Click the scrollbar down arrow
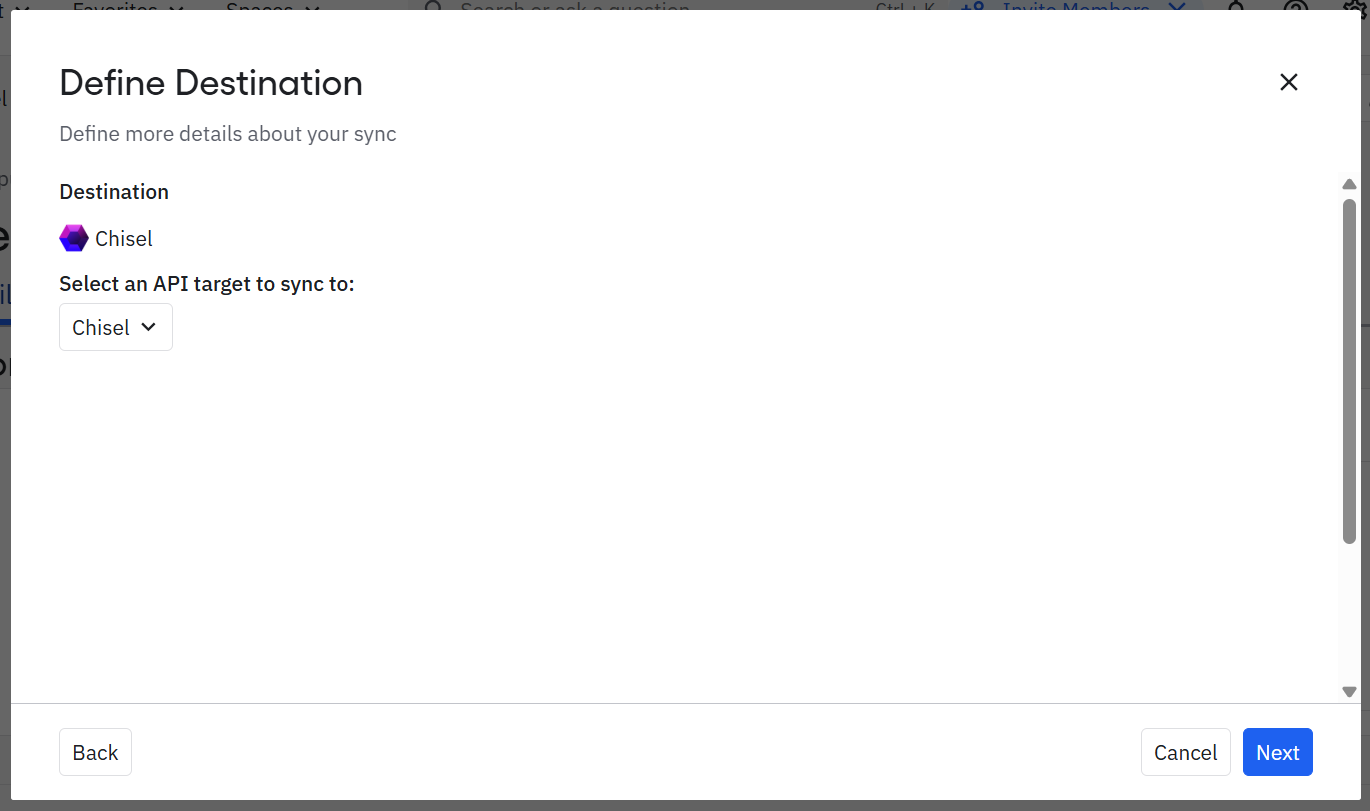The height and width of the screenshot is (811, 1370). pyautogui.click(x=1349, y=691)
